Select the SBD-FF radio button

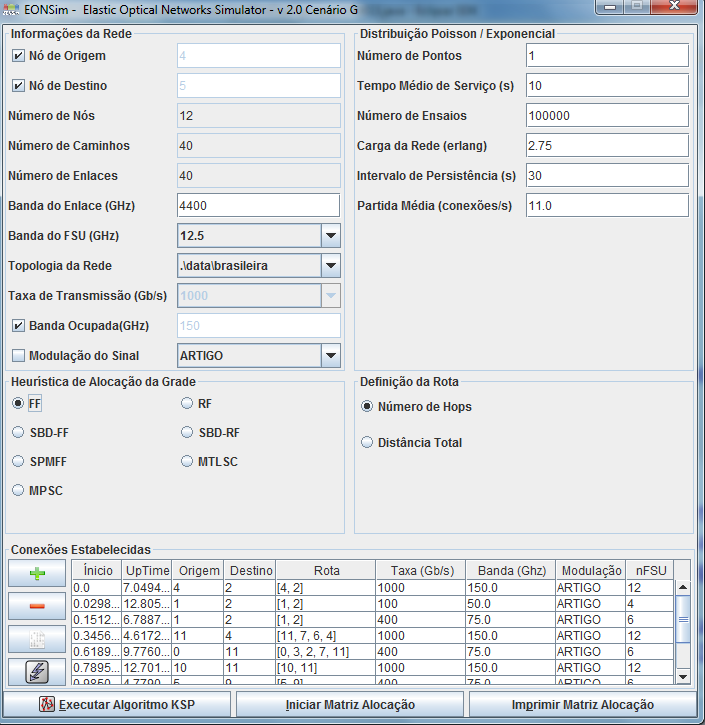pos(18,432)
